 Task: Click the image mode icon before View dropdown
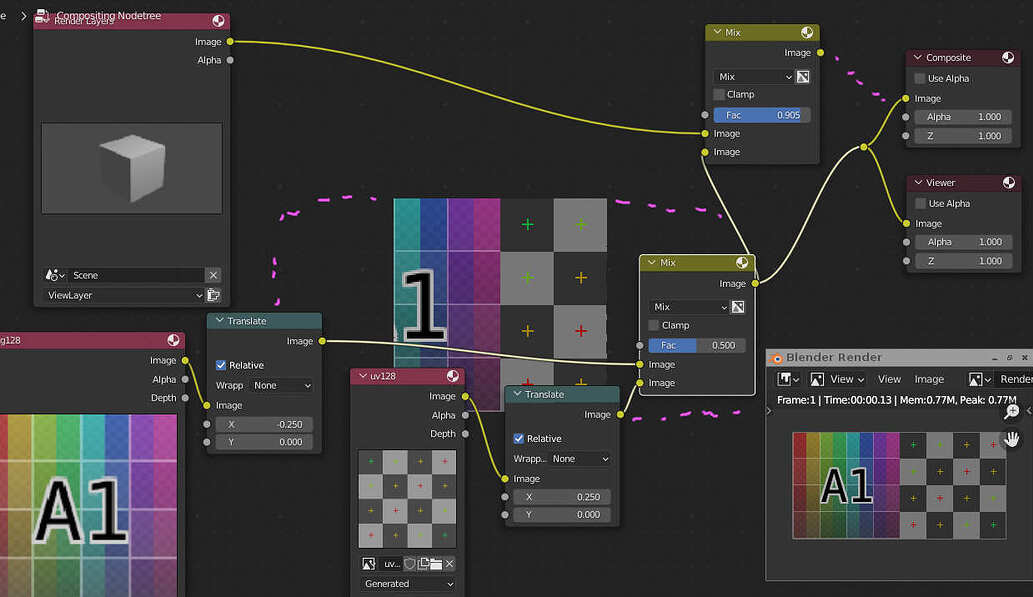point(817,379)
